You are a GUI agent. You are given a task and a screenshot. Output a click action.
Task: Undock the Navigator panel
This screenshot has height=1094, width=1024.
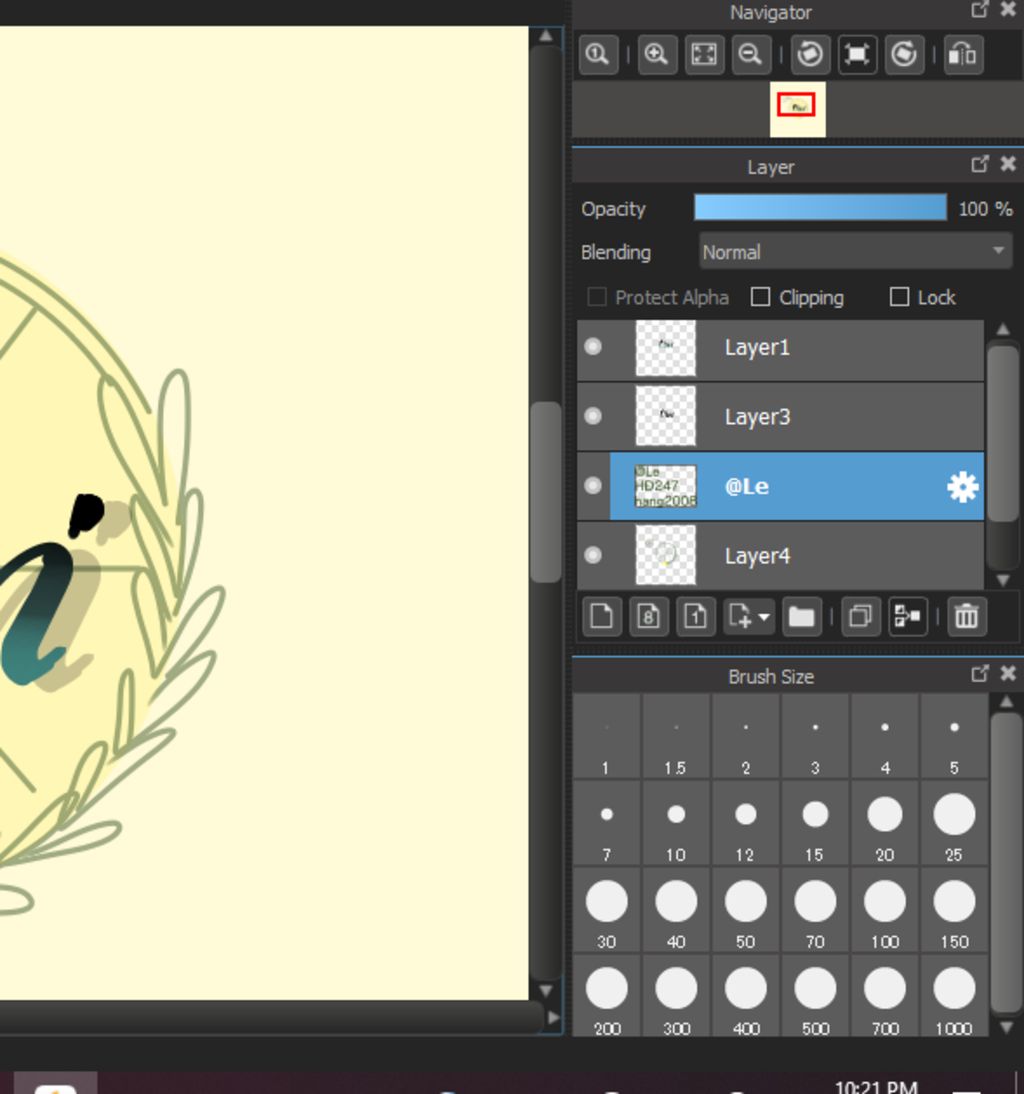(x=979, y=10)
